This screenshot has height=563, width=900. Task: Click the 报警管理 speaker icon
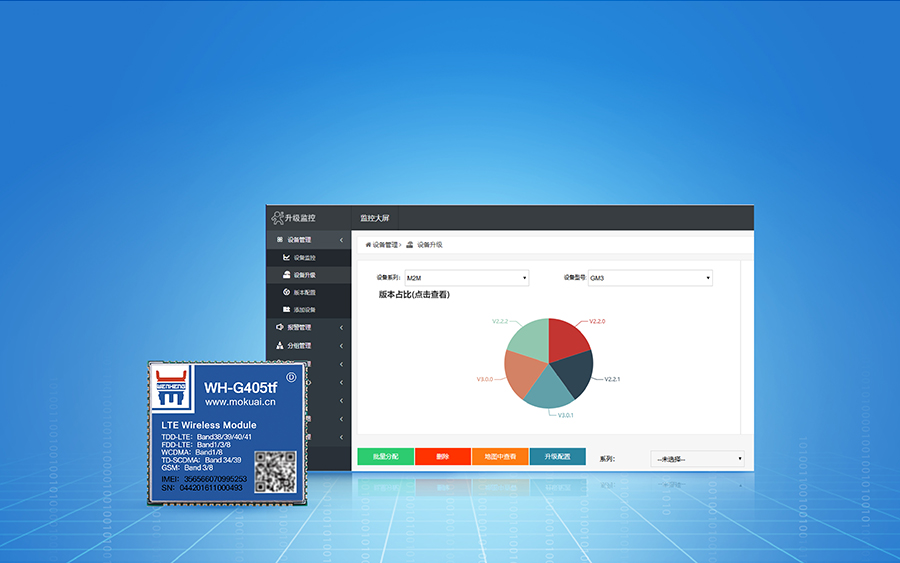279,327
